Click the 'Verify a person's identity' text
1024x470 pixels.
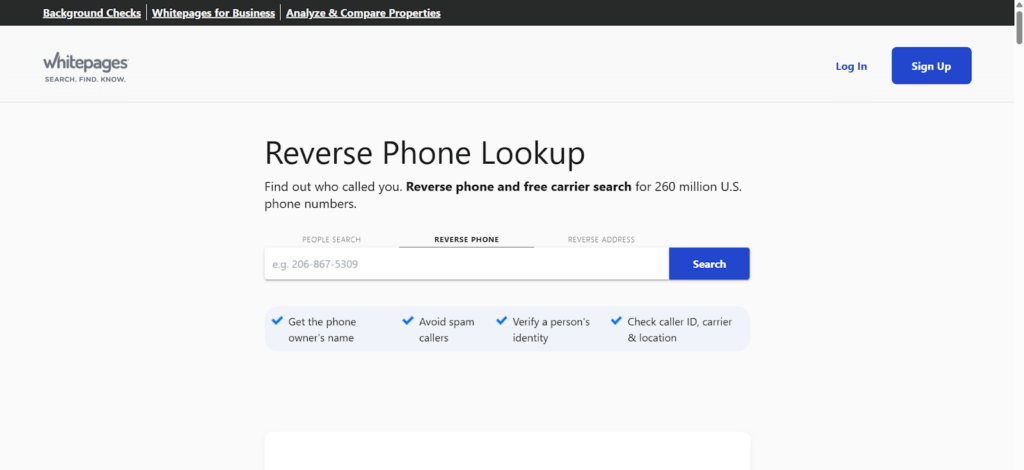[551, 330]
